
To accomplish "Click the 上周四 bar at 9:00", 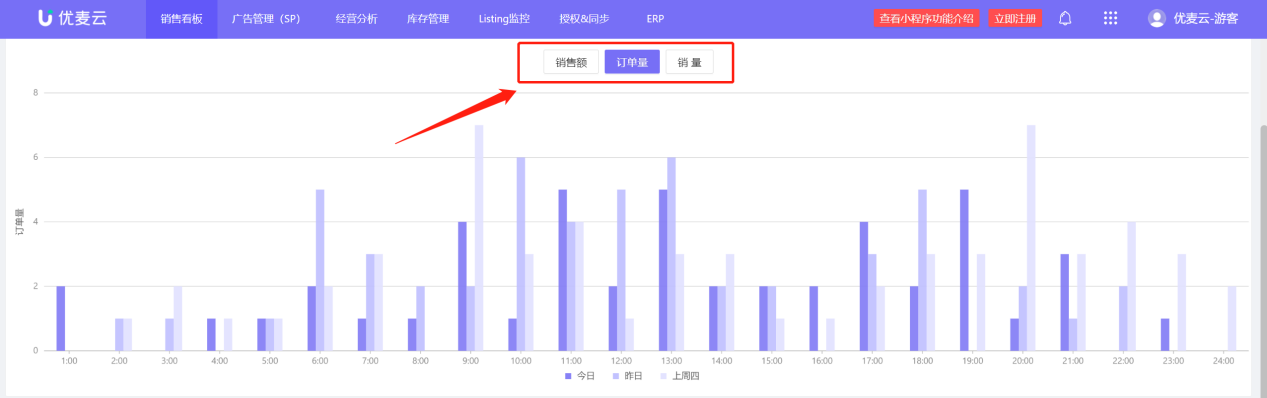I will tap(479, 238).
